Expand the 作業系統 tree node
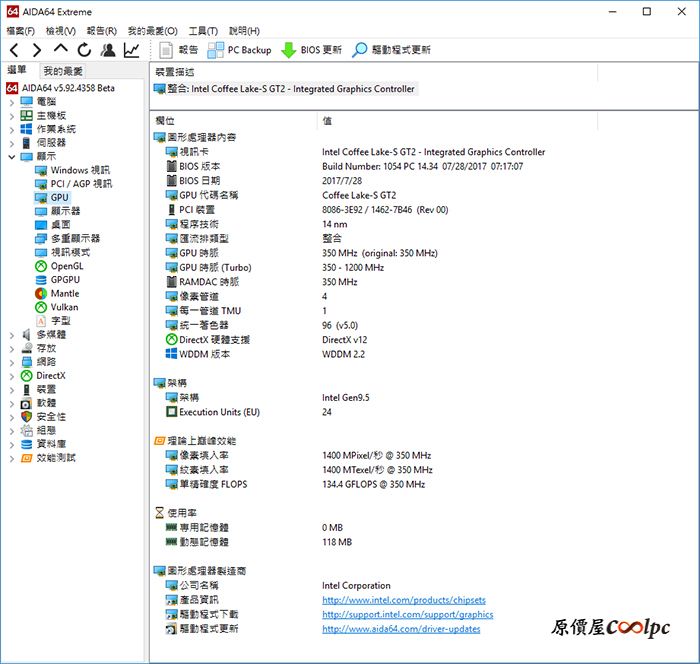The image size is (700, 664). point(12,130)
